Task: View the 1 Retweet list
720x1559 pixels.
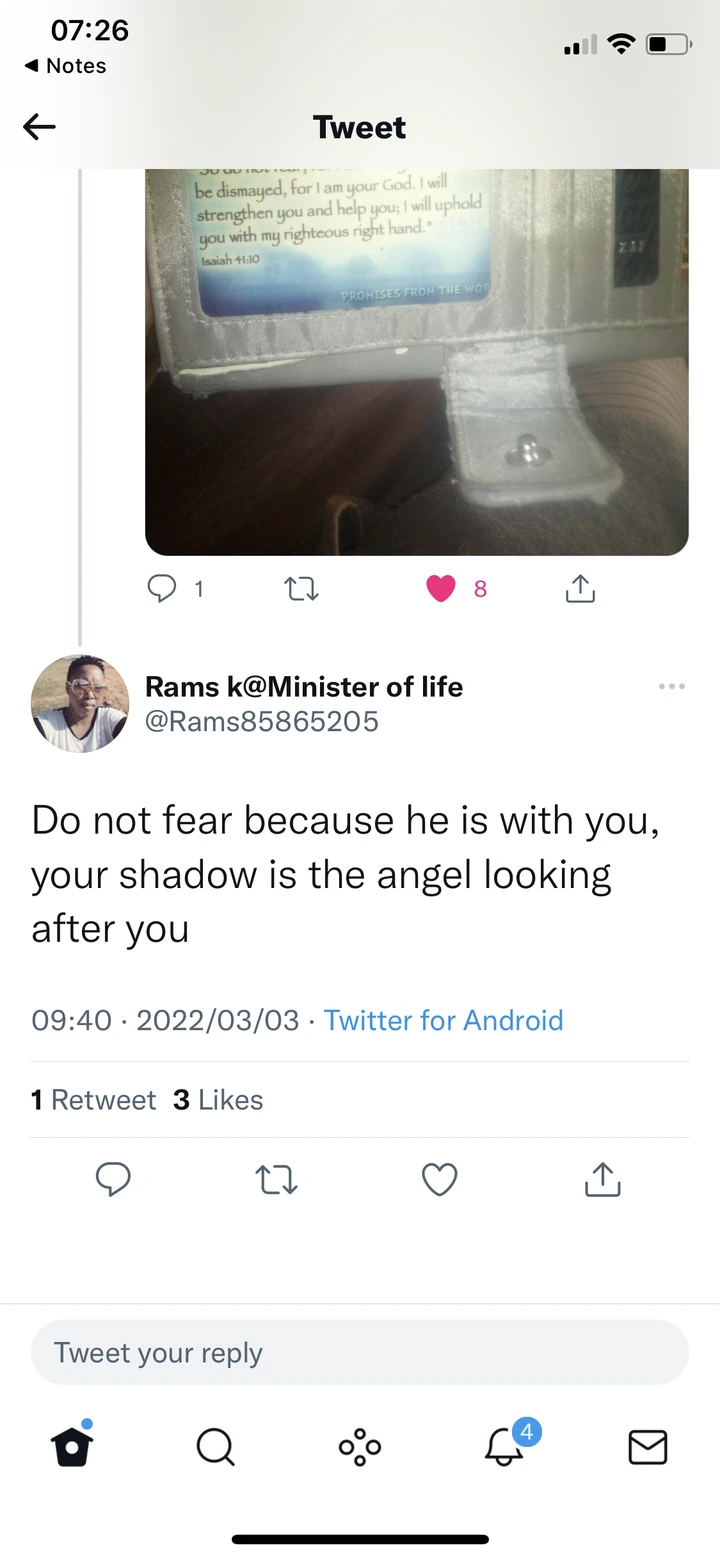Action: [93, 1100]
